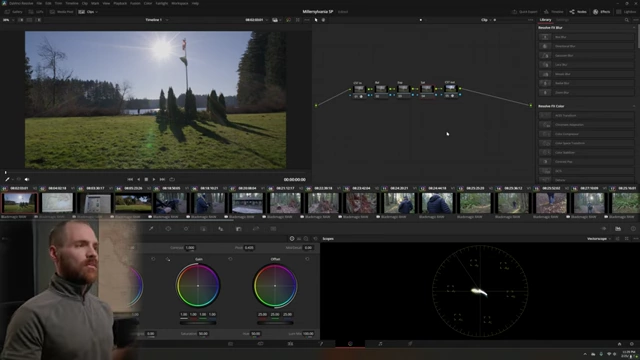Screen dimensions: 640x360
Task: Toggle loop playback
Action: click(x=172, y=179)
